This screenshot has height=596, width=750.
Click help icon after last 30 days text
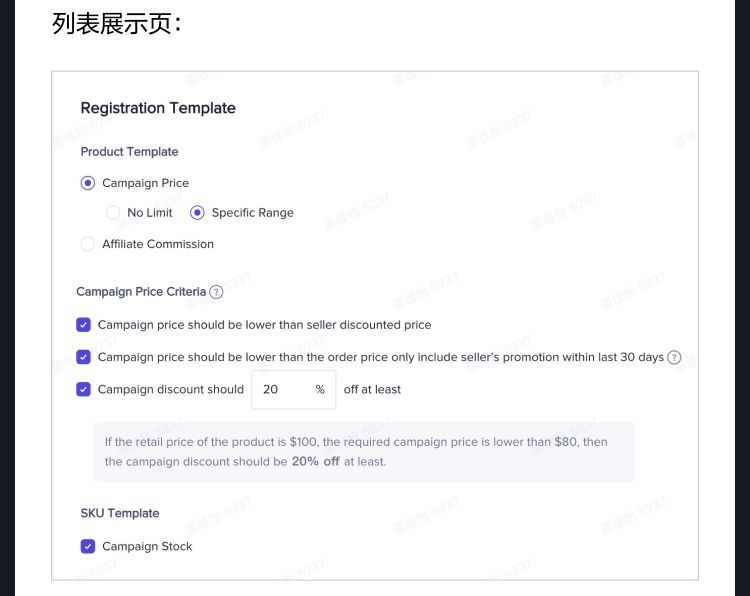(x=674, y=357)
